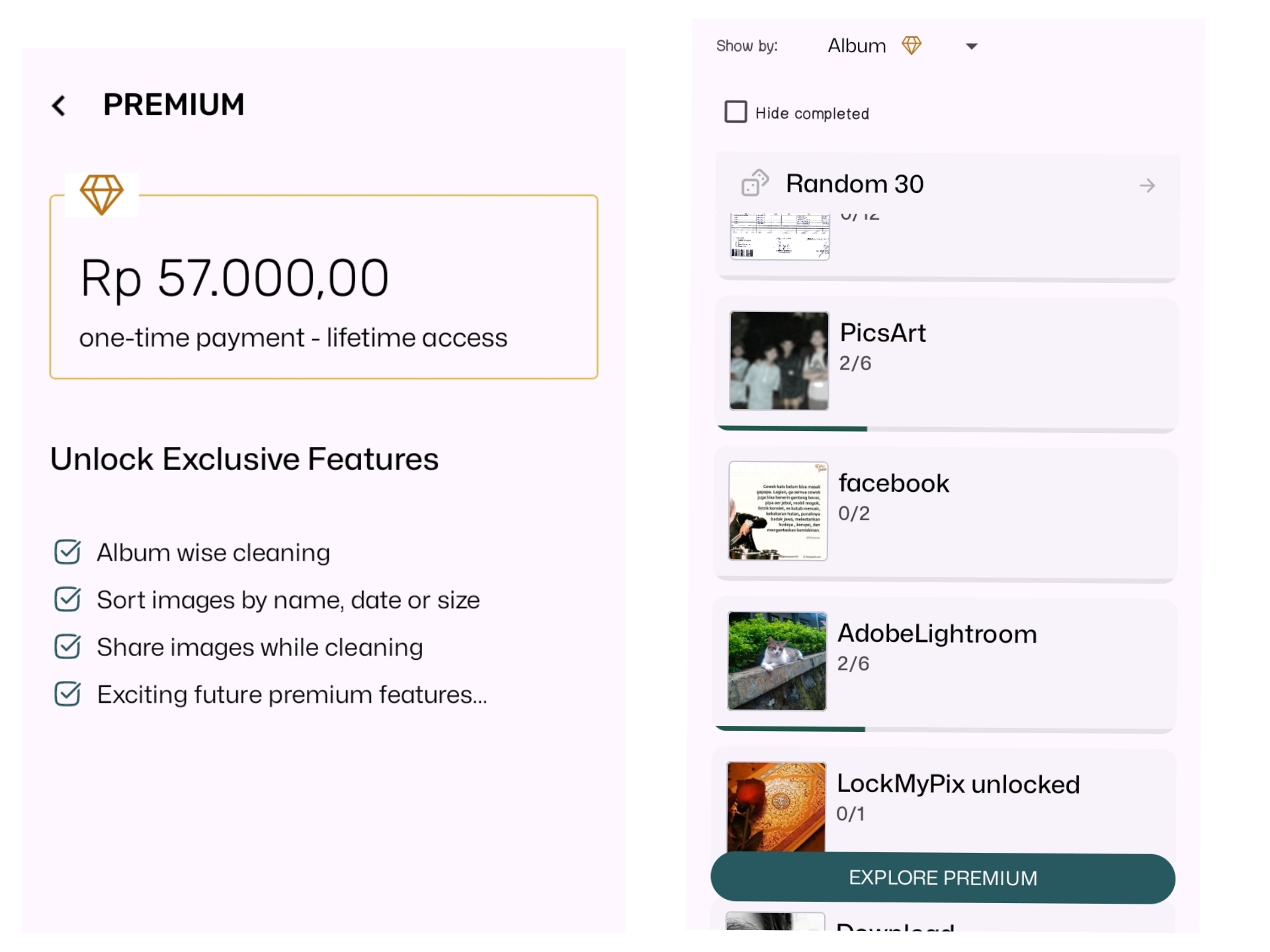The image size is (1270, 952).
Task: Click the diamond icon above the price box
Action: [x=101, y=194]
